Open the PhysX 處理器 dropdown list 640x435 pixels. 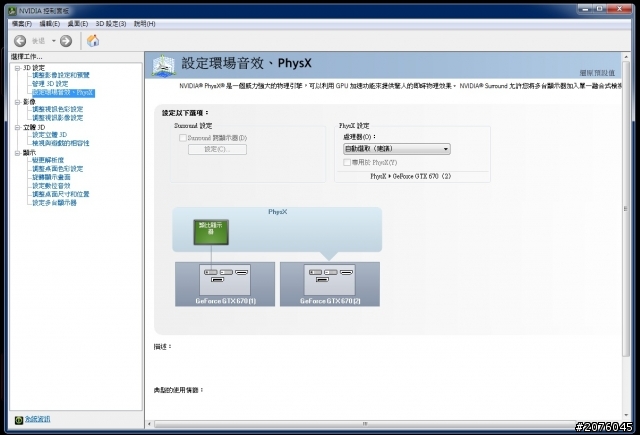click(x=397, y=149)
